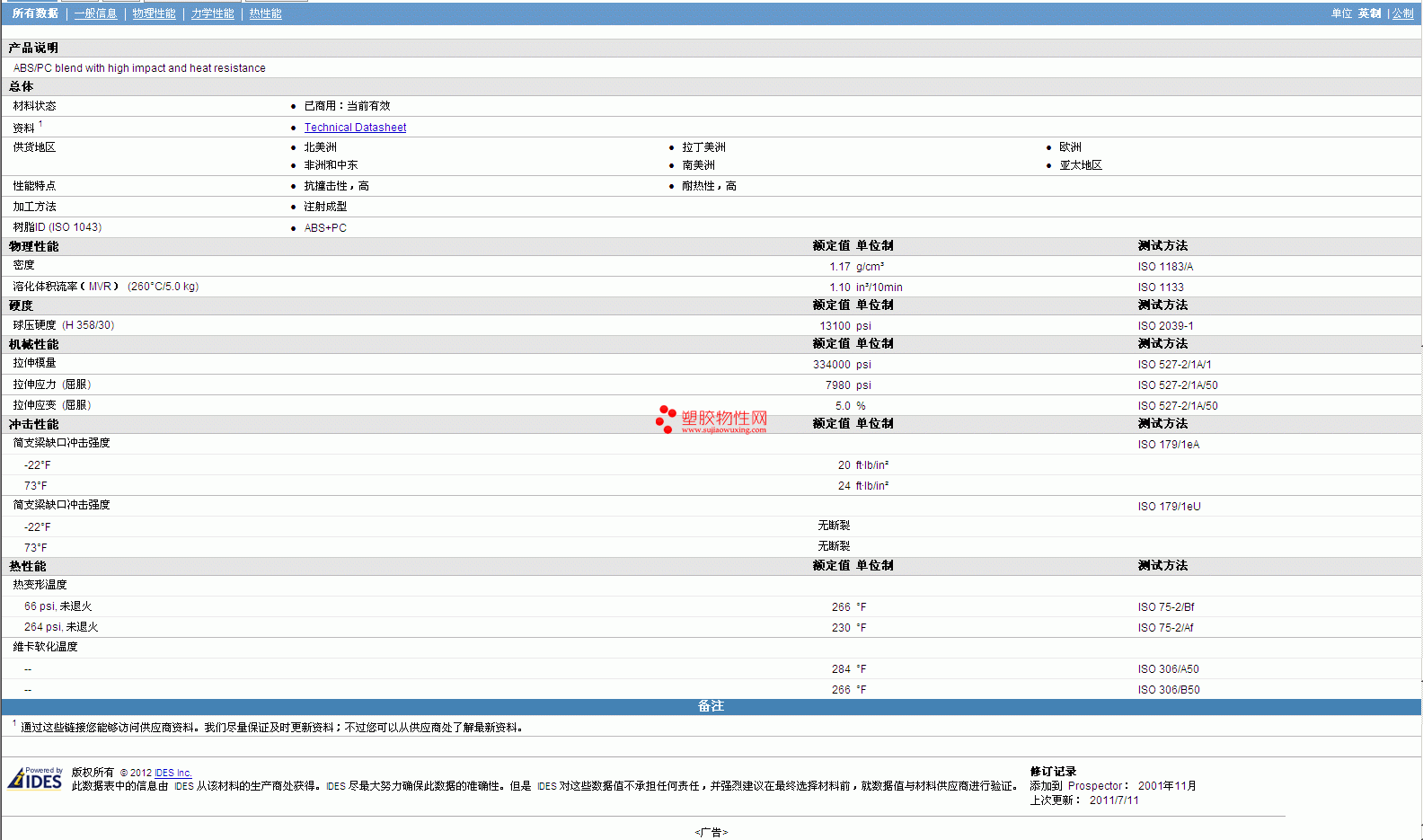Click the 南美洲 availability region

point(698,165)
